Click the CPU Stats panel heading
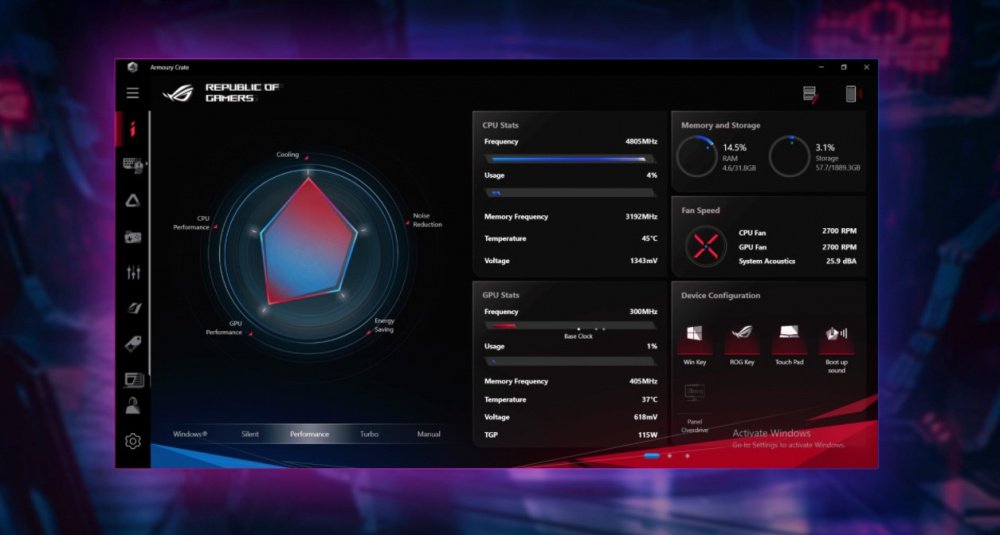1000x535 pixels. coord(501,126)
